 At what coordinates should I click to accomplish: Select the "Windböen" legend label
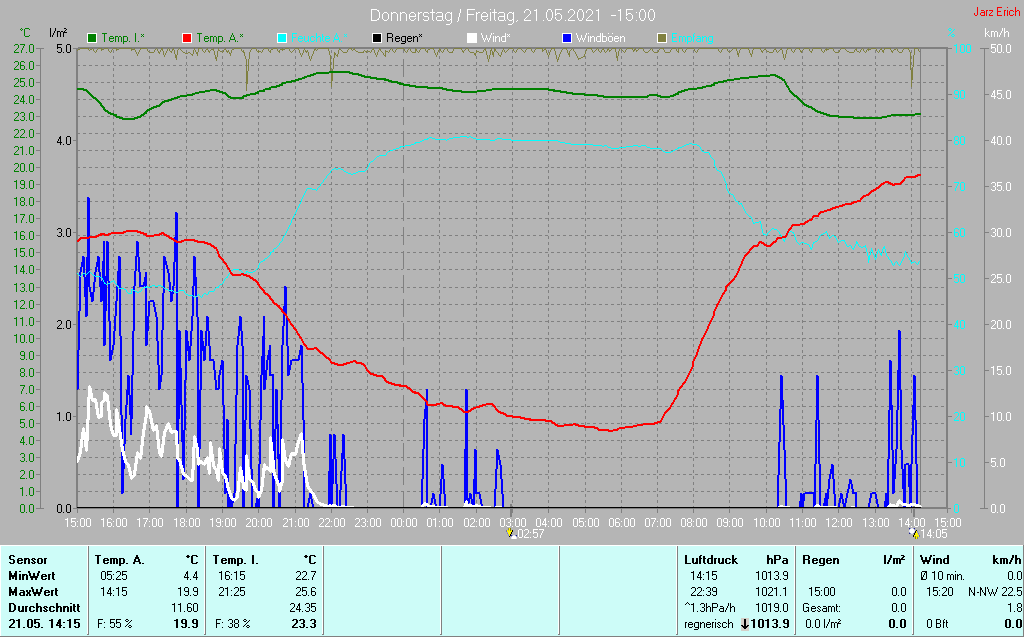pos(600,38)
